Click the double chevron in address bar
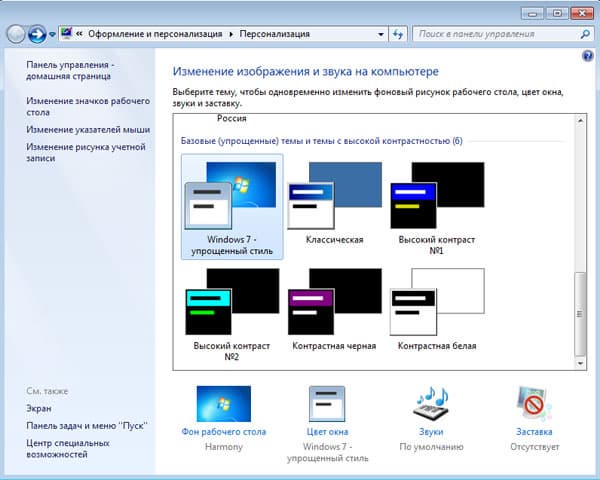The width and height of the screenshot is (600, 480). (79, 34)
